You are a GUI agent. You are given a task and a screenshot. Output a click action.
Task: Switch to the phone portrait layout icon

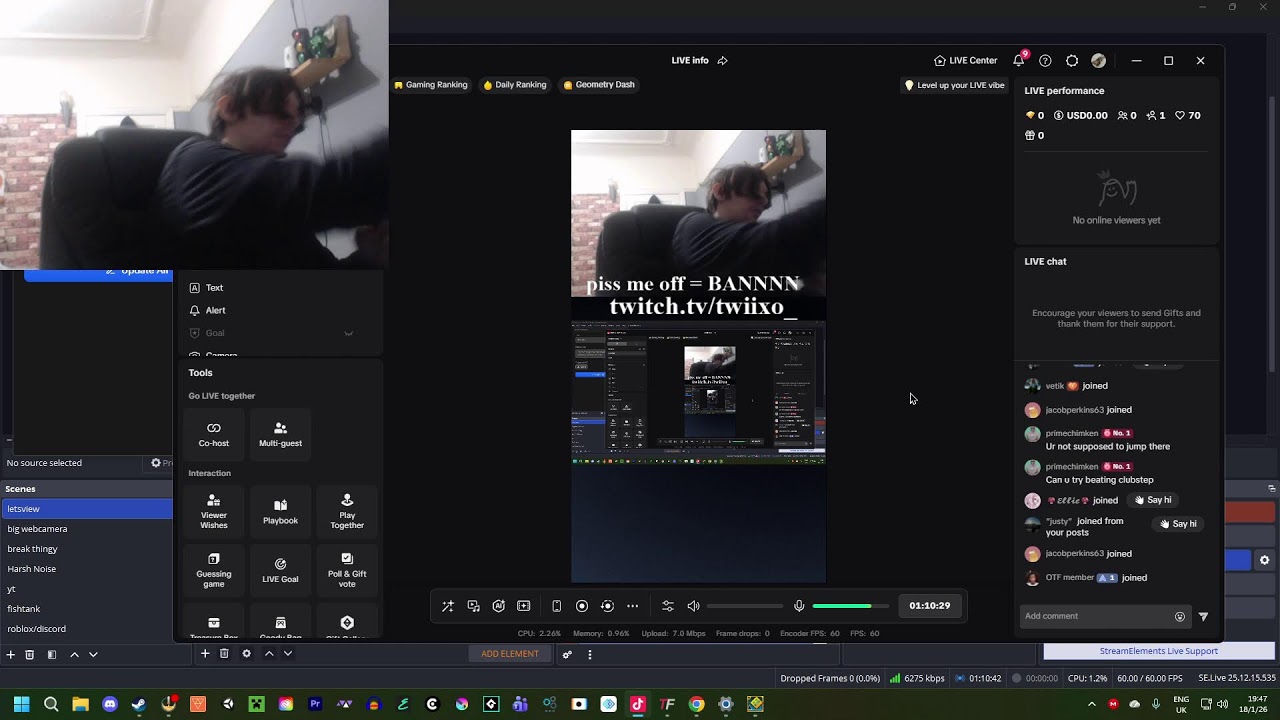click(x=557, y=606)
